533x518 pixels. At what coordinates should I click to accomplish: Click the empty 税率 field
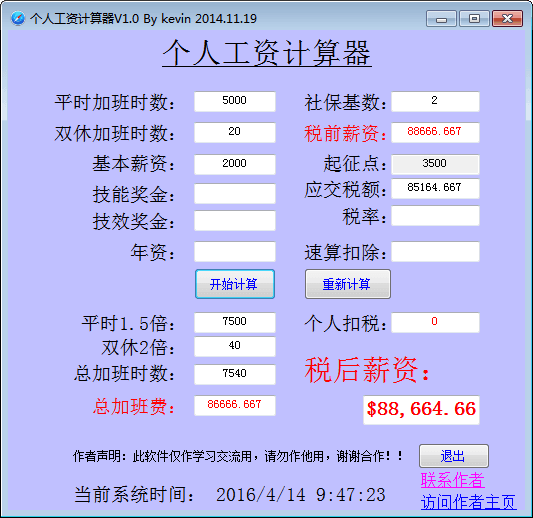click(x=435, y=215)
